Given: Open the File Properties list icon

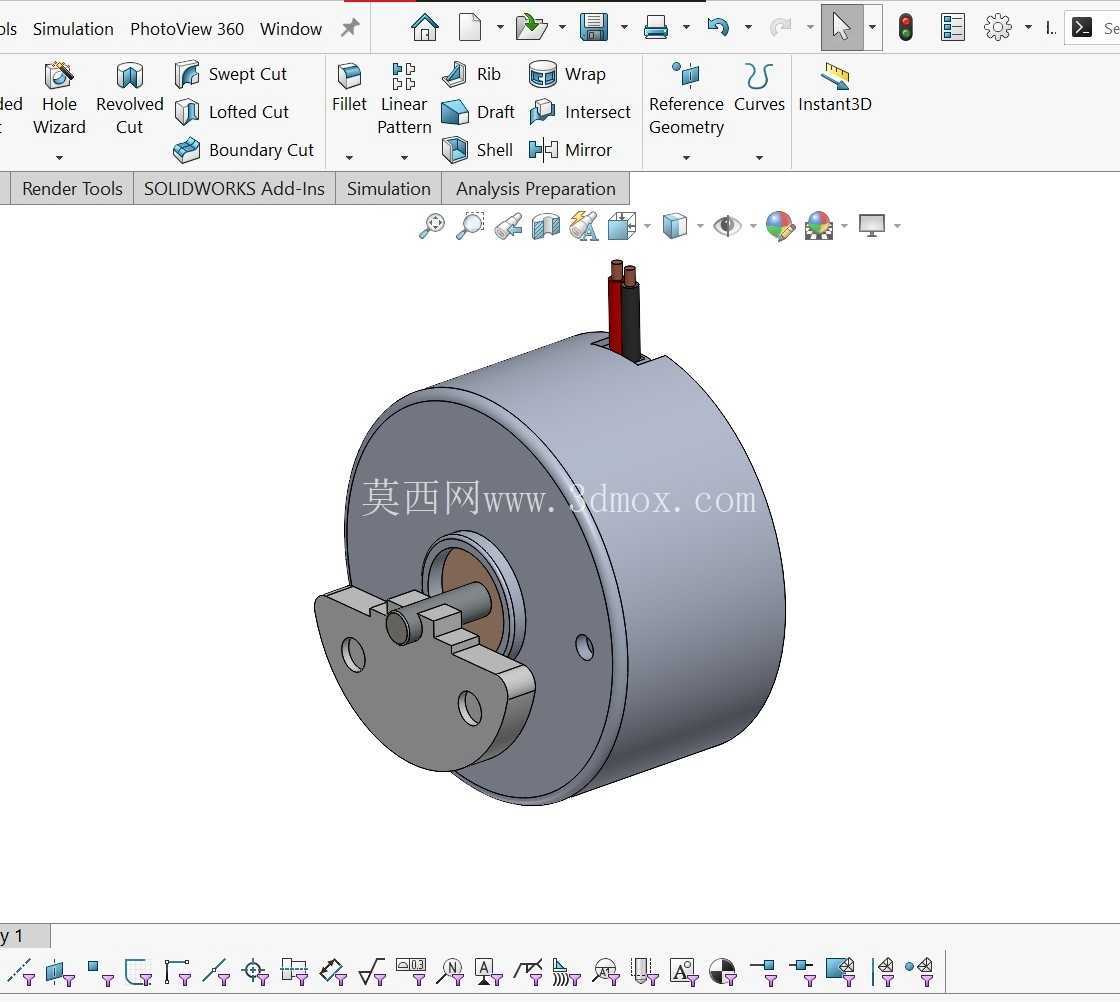Looking at the screenshot, I should pyautogui.click(x=952, y=28).
